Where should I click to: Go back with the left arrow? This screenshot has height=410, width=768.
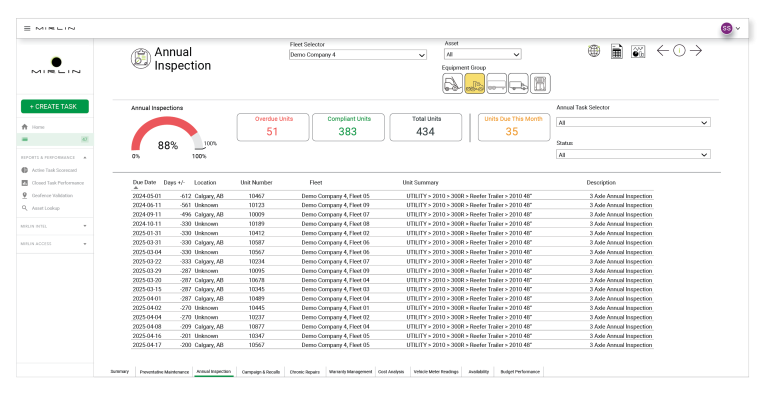[x=662, y=51]
